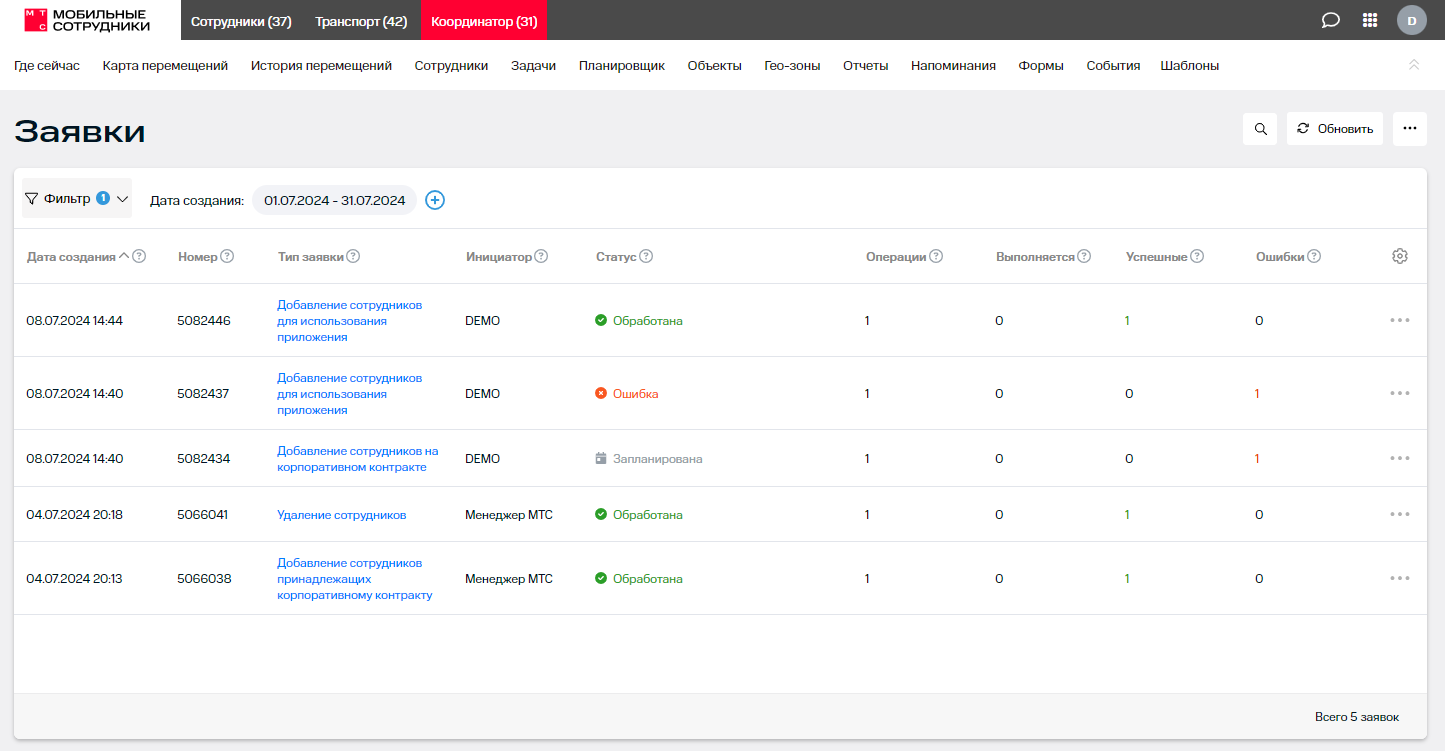Go to the Отчеты section
The width and height of the screenshot is (1445, 751).
click(865, 66)
